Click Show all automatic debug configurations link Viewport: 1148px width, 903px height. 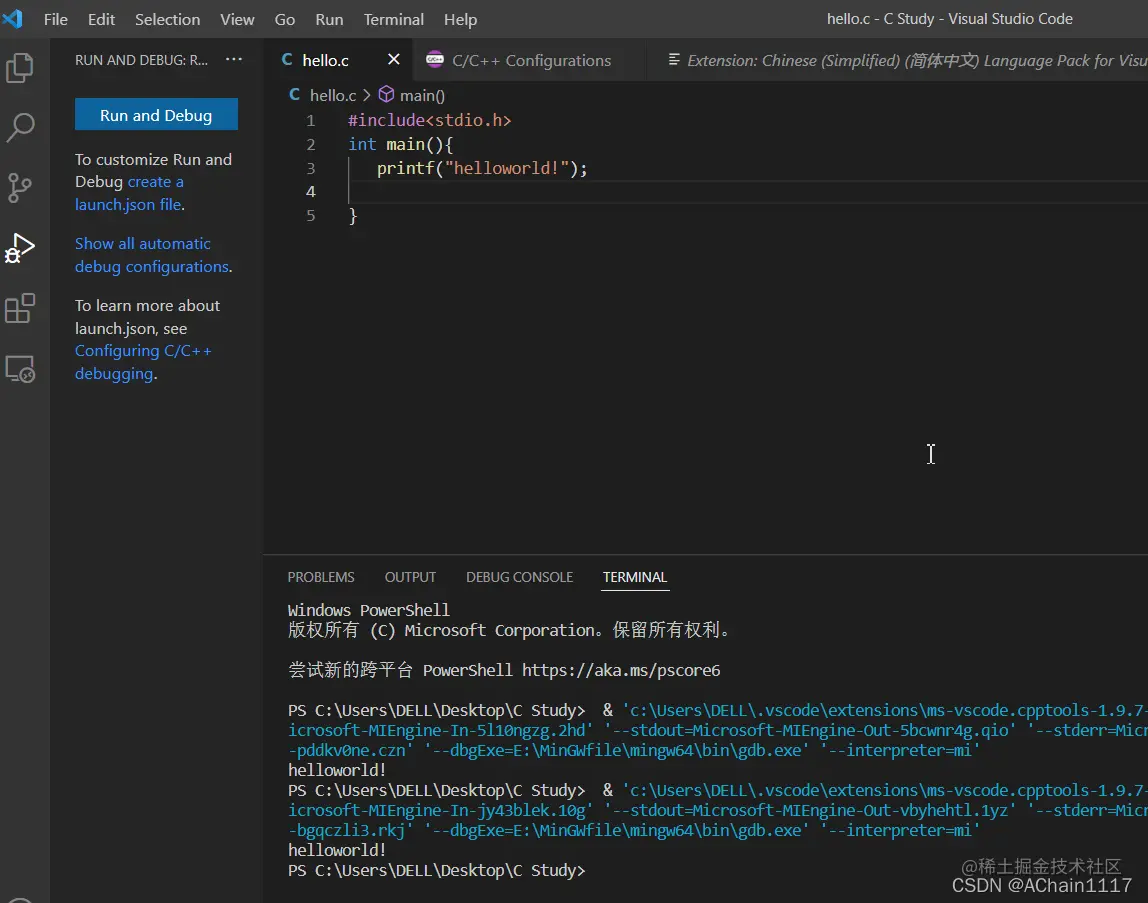(x=152, y=255)
